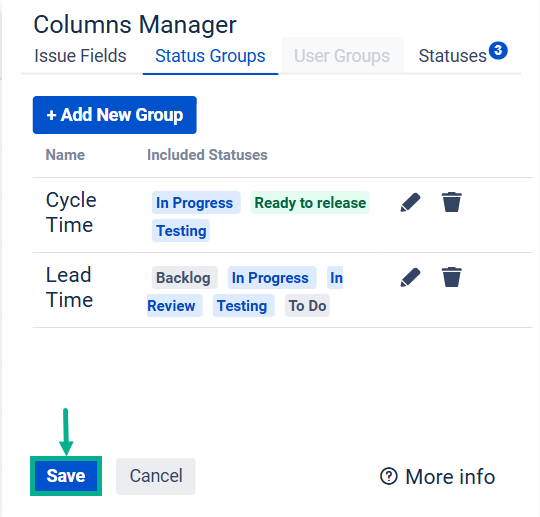Click the question mark help icon
The image size is (540, 517).
click(x=389, y=476)
